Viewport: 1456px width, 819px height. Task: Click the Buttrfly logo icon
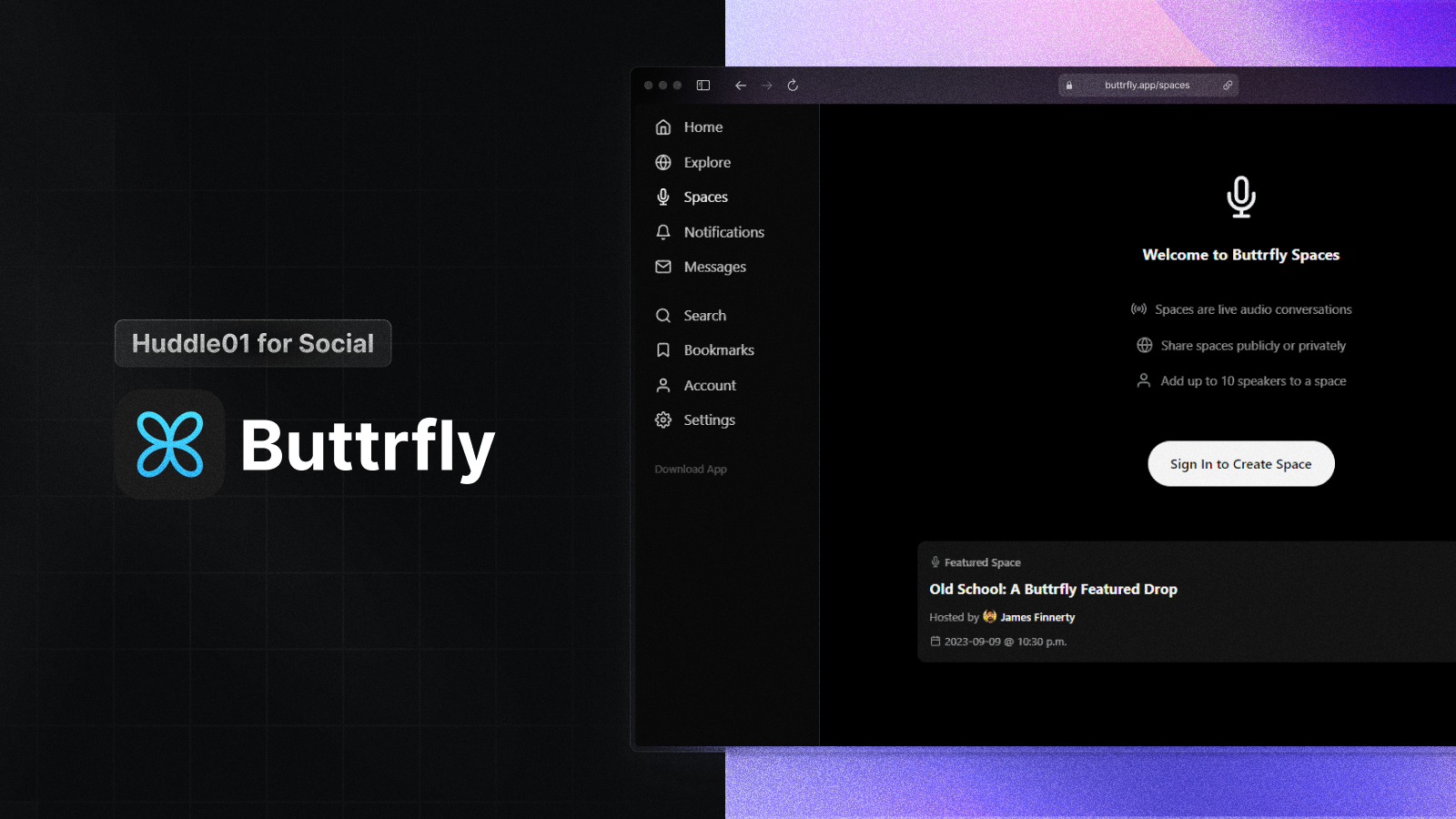(170, 444)
